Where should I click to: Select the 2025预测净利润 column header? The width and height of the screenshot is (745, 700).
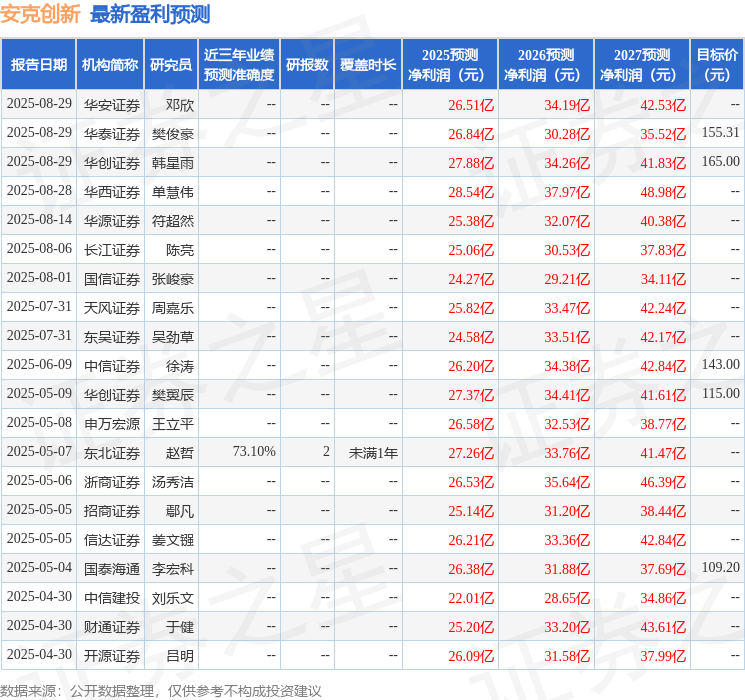coord(450,65)
